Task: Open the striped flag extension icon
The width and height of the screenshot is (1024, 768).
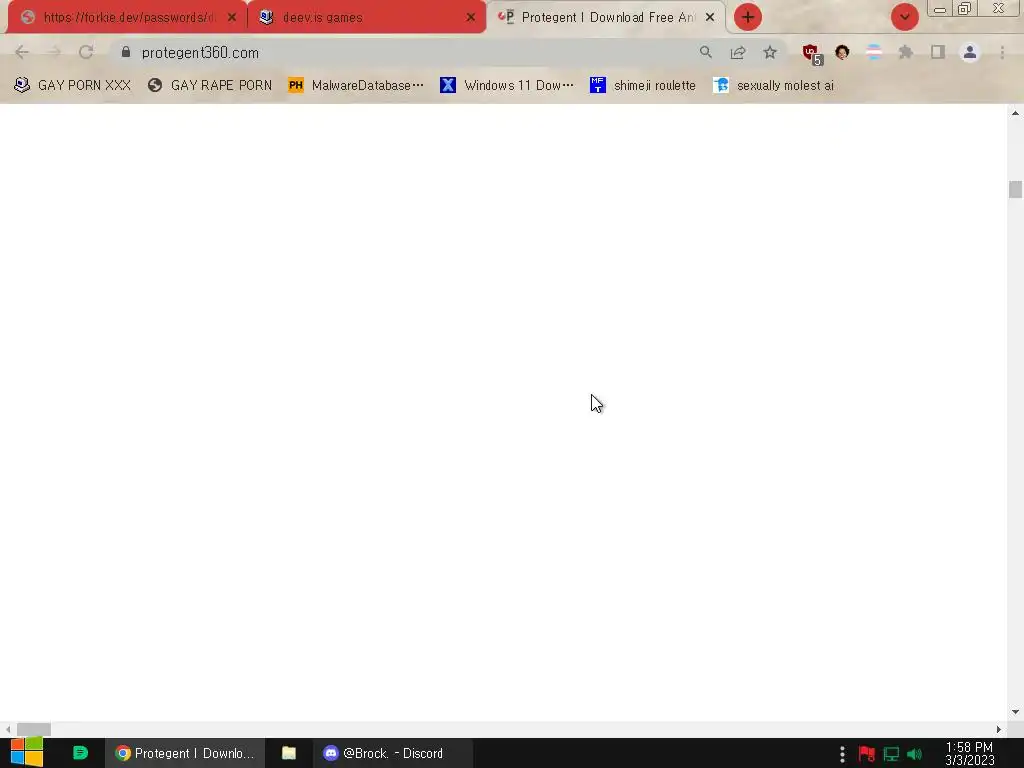Action: point(874,52)
